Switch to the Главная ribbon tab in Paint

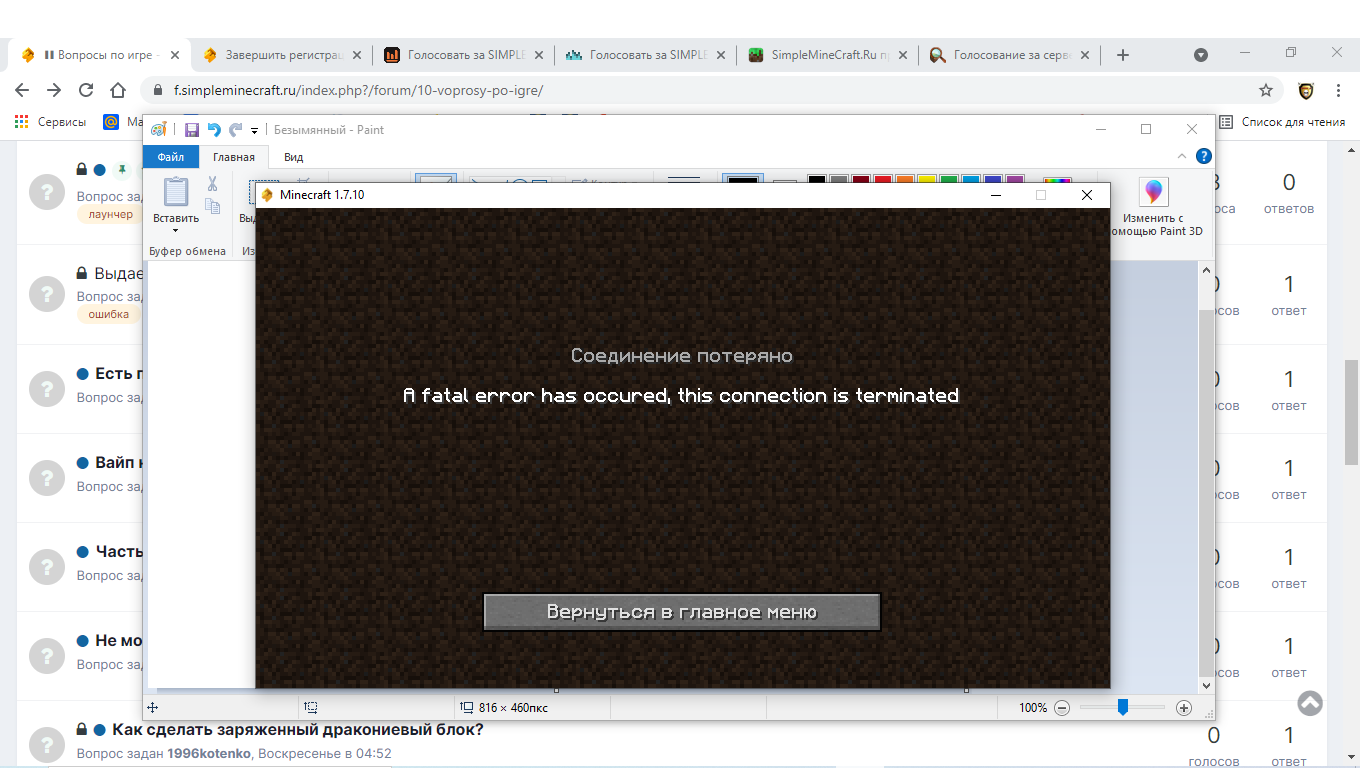(x=233, y=157)
